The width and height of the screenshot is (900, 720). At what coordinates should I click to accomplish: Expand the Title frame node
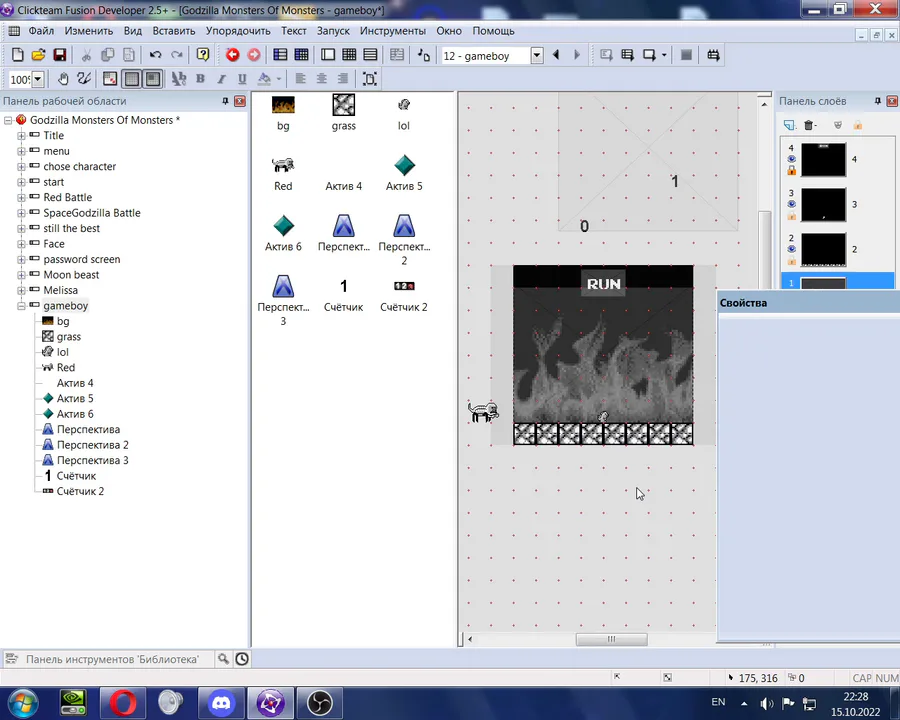click(21, 136)
